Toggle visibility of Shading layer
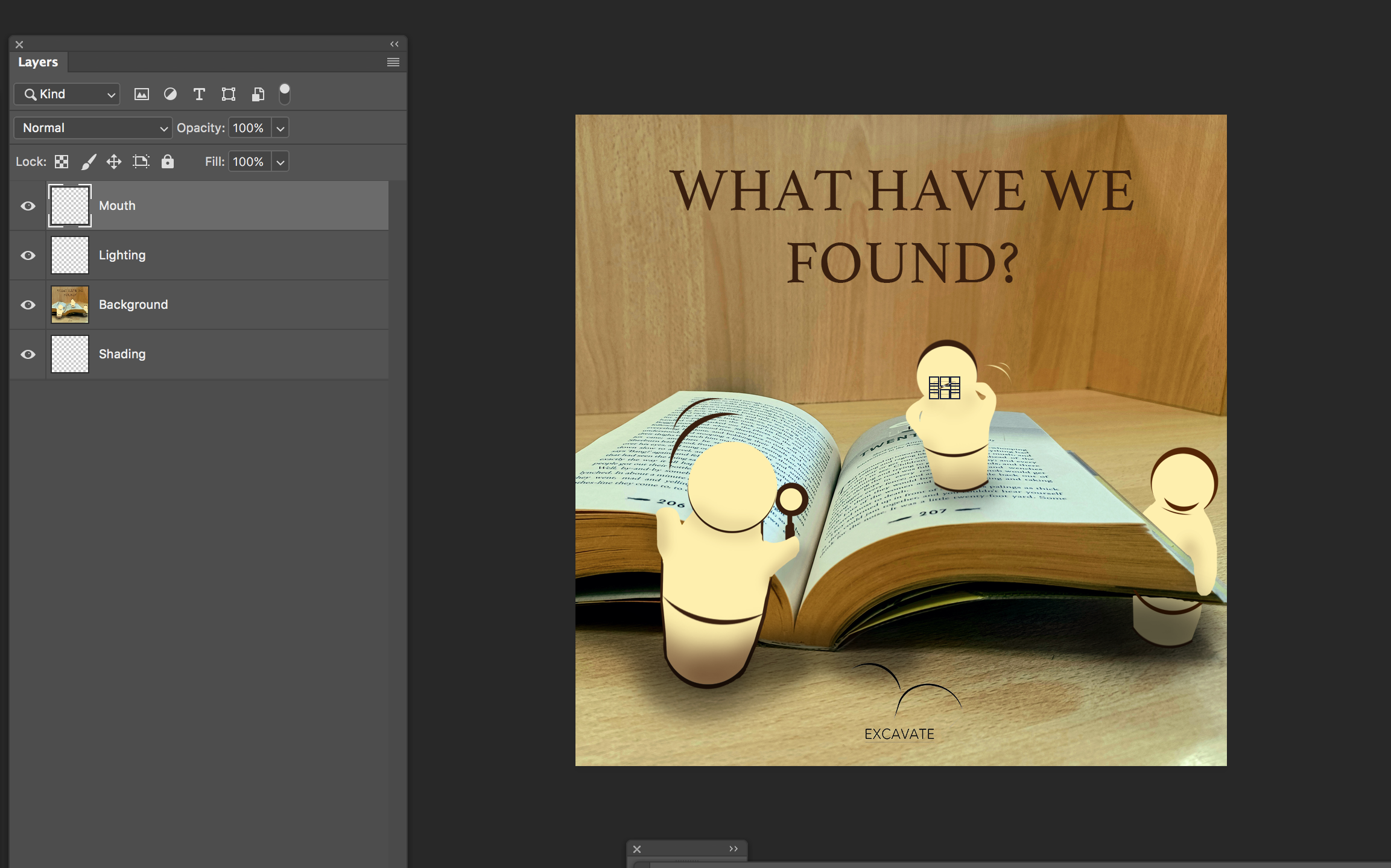Screen dimensions: 1391x868 click(x=28, y=354)
